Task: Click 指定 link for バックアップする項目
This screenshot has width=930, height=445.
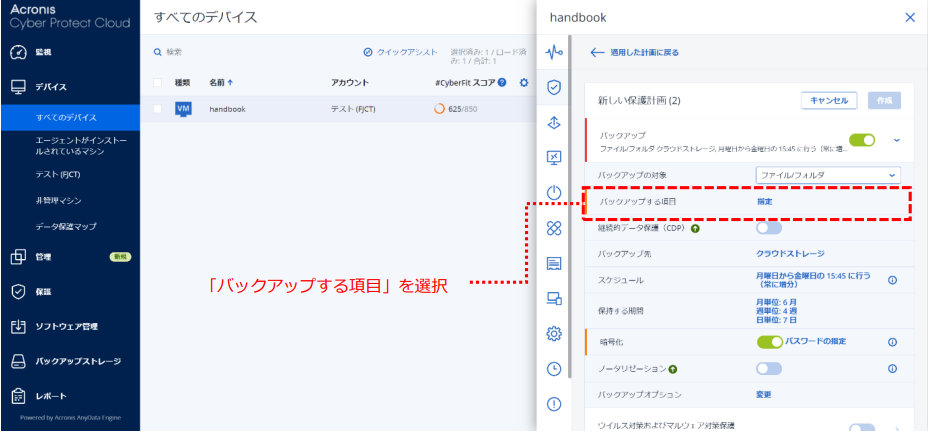Action: coord(764,202)
